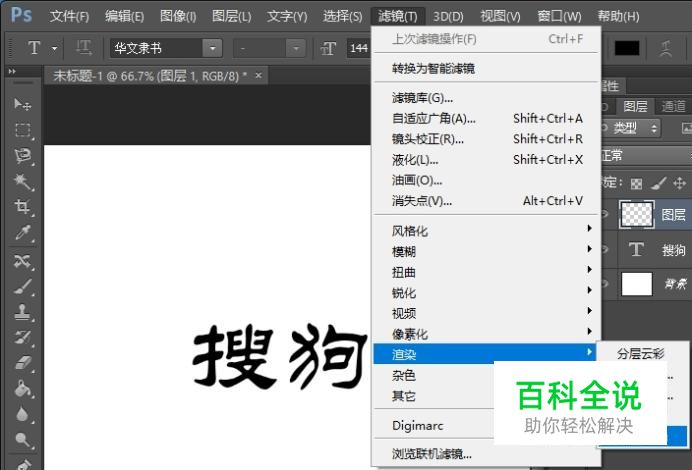Screen dimensions: 692x470
Task: Select the Magic Wand tool
Action: [x=22, y=181]
